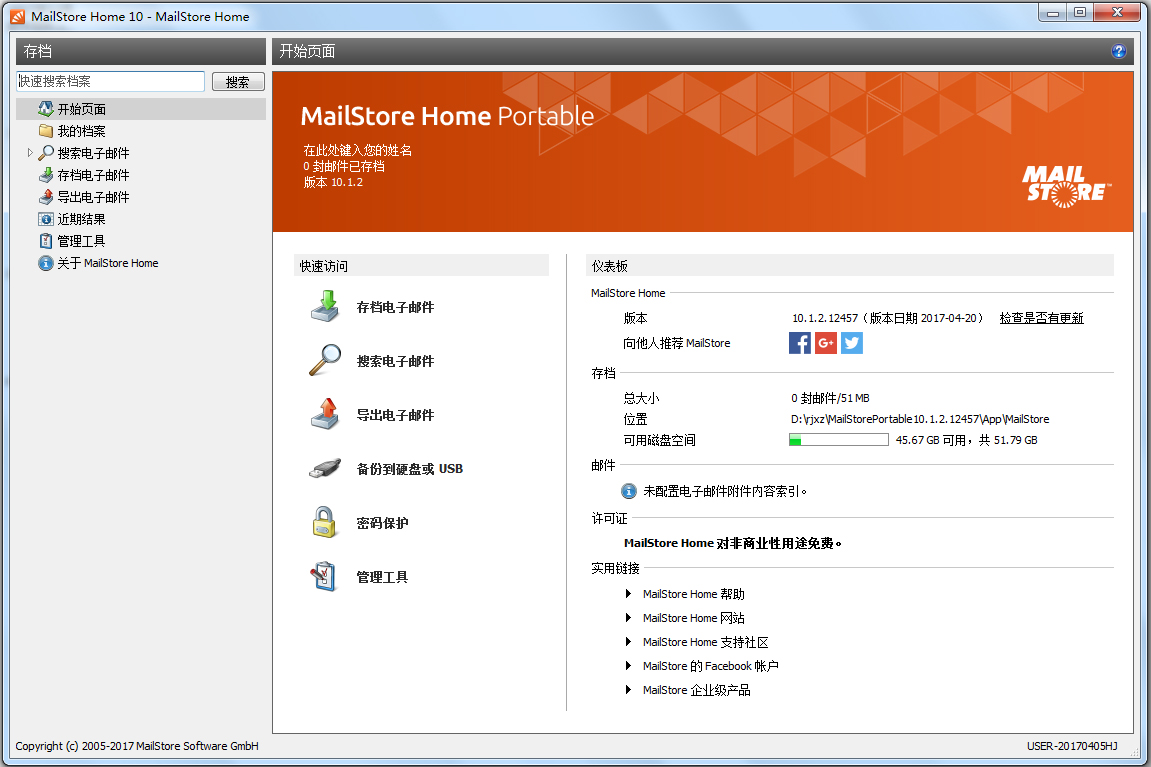Click the Twitter share icon

[852, 343]
